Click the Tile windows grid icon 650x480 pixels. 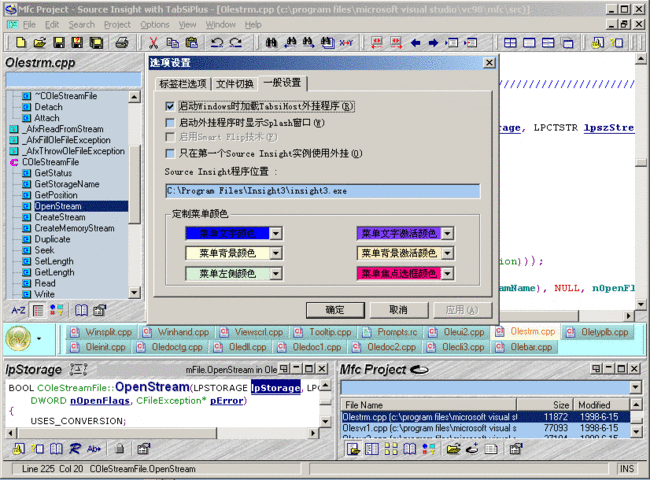click(510, 42)
